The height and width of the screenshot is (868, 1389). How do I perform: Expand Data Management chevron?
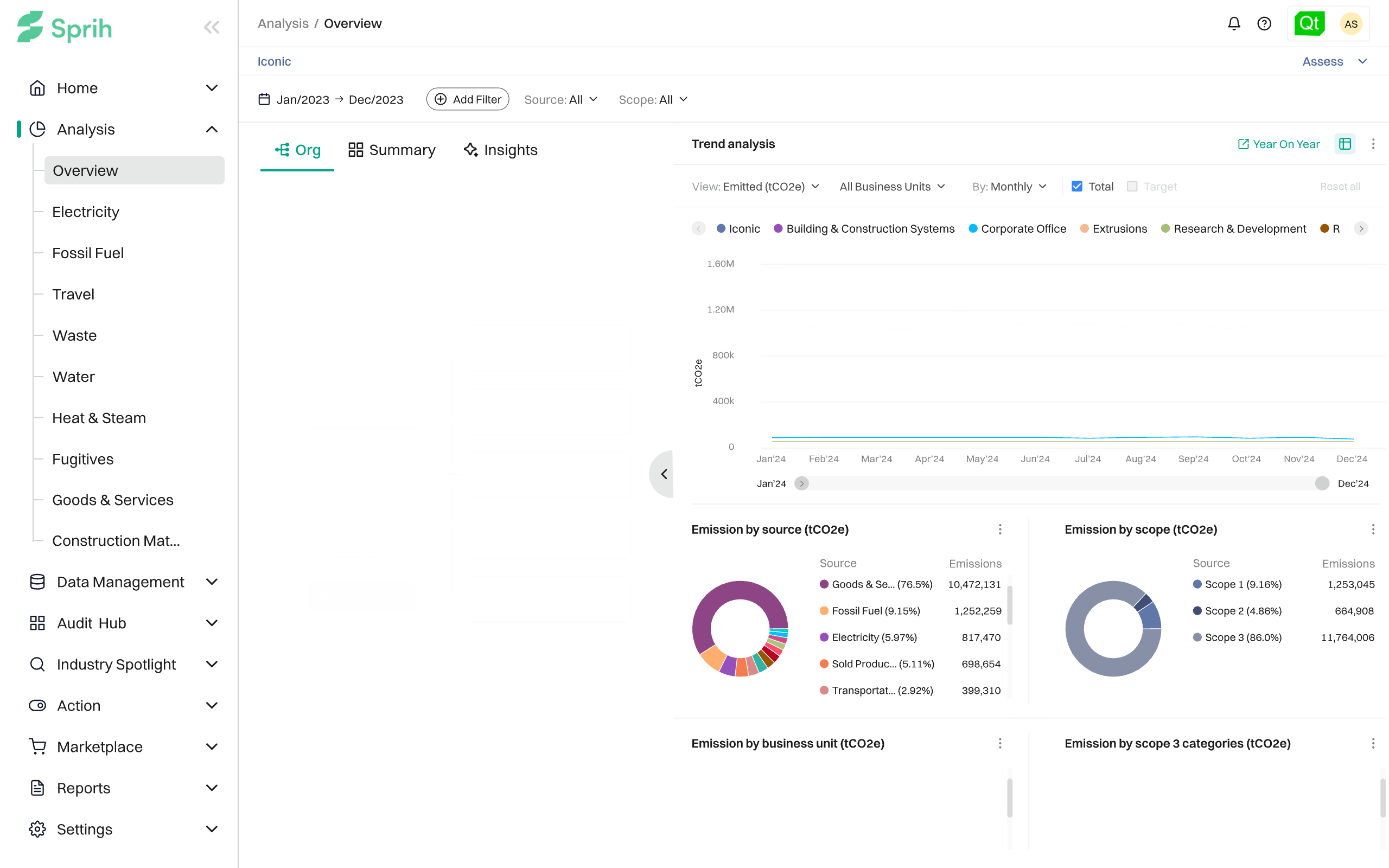point(212,582)
